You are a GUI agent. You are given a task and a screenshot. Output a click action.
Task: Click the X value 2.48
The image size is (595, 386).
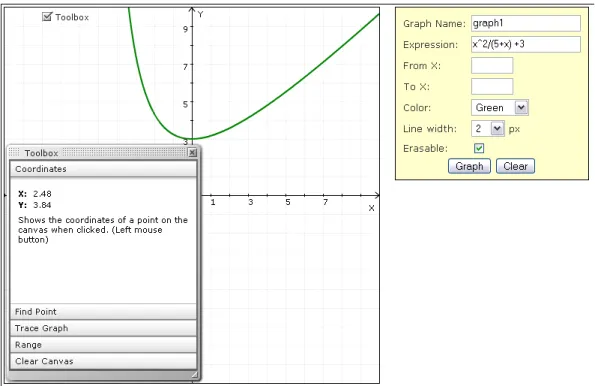42,194
